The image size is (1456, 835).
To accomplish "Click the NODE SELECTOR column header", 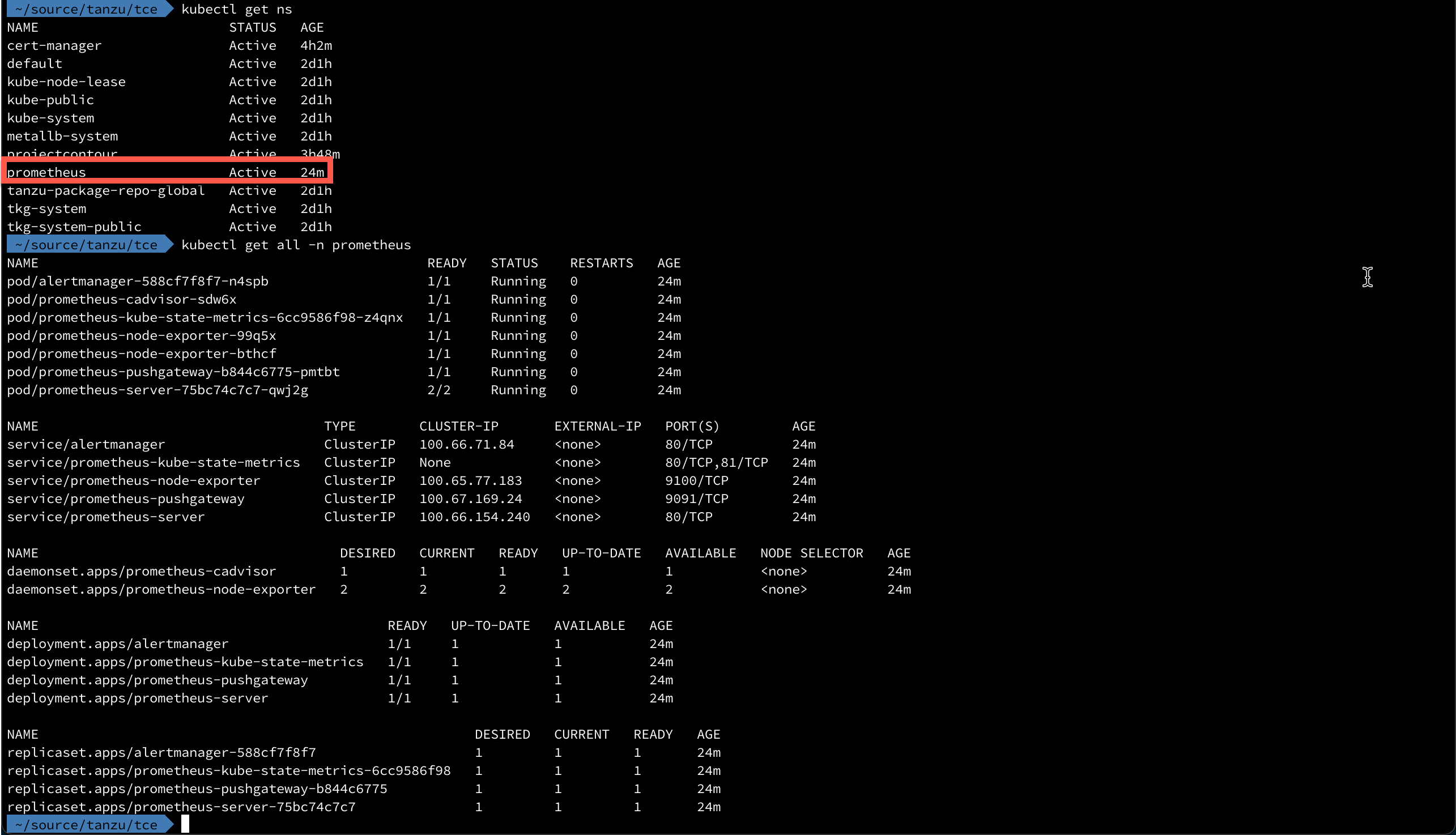I will tap(811, 553).
